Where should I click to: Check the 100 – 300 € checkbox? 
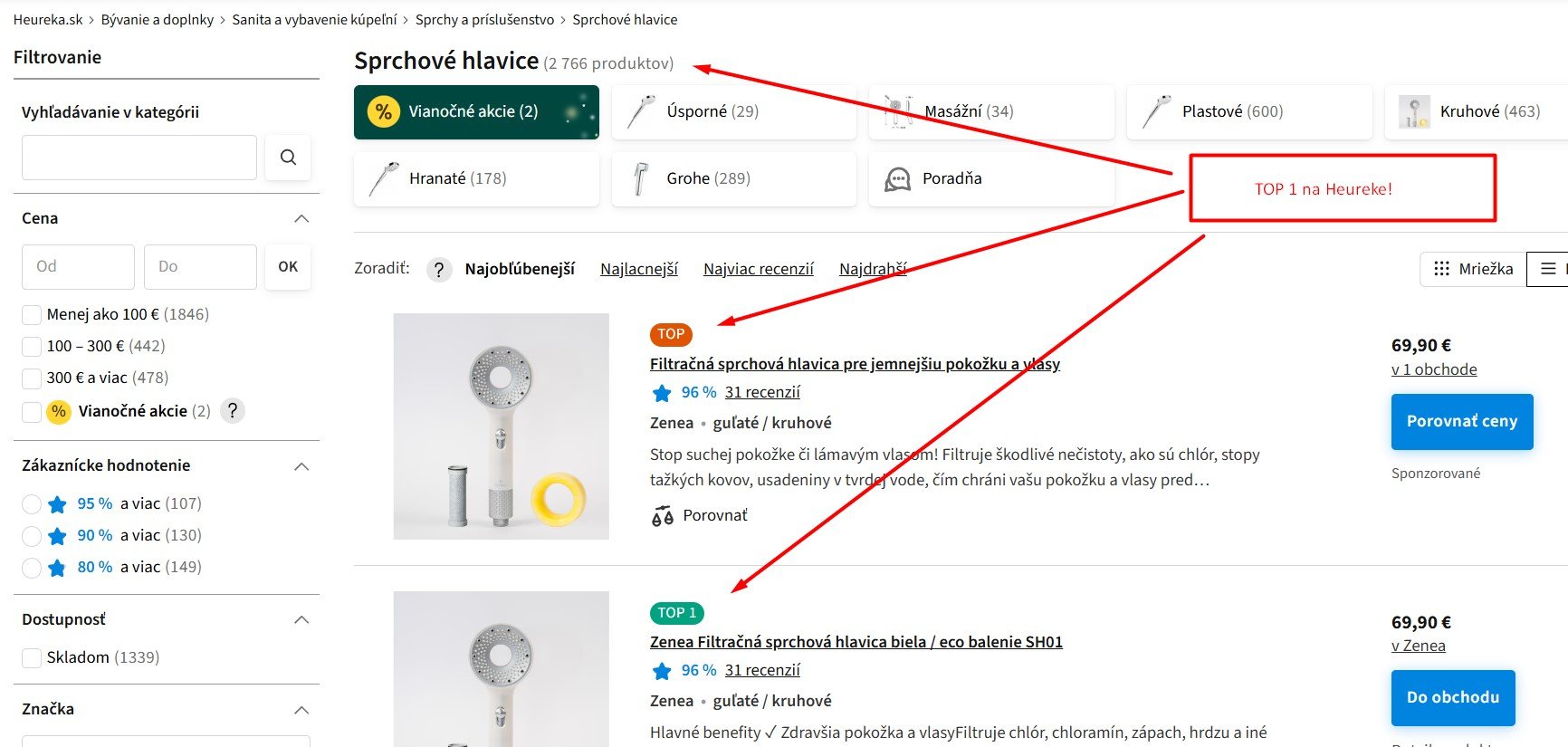[x=32, y=347]
